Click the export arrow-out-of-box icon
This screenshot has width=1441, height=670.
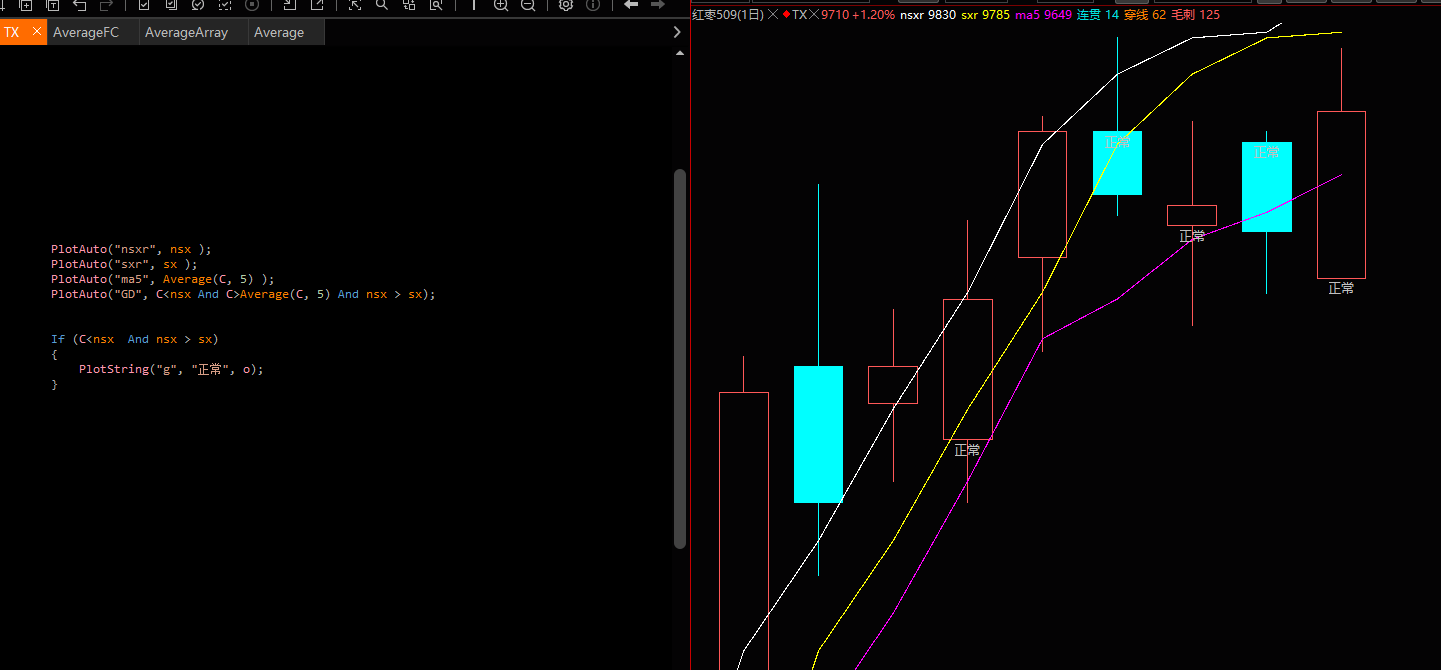(317, 5)
